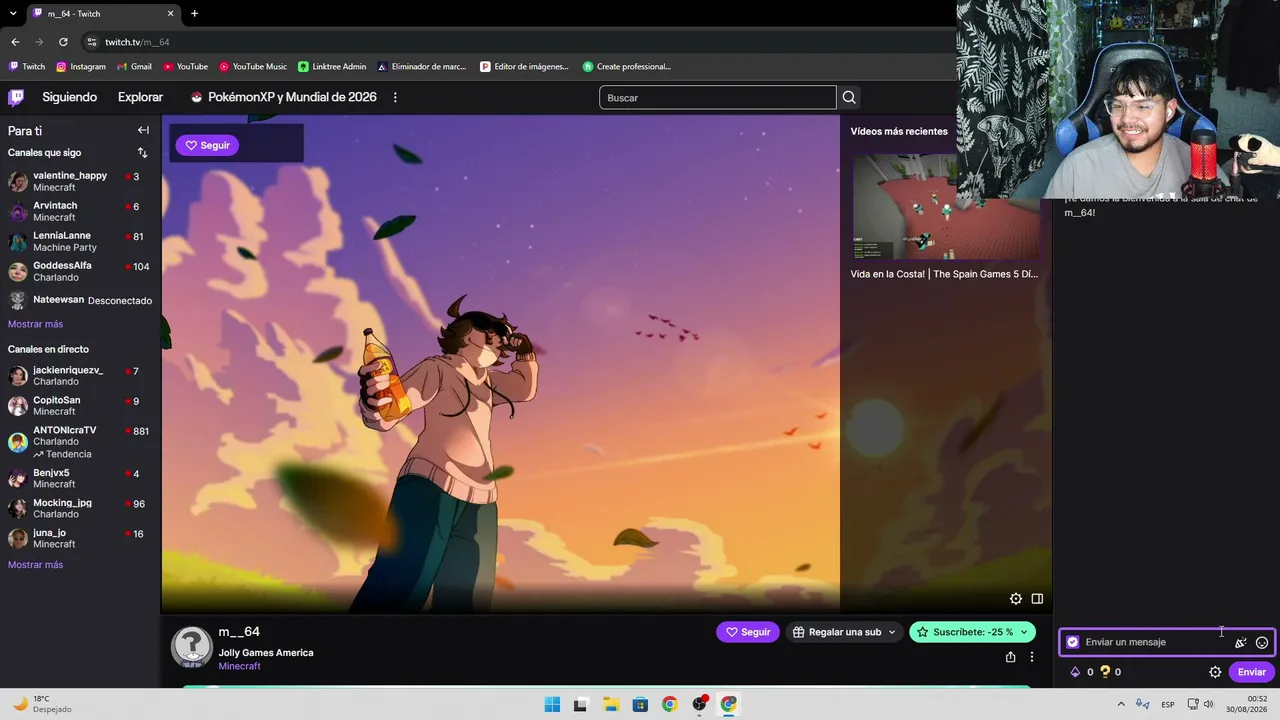Screen dimensions: 1280x720
Task: Open the Vida en la Costa video thumbnail
Action: [x=945, y=206]
